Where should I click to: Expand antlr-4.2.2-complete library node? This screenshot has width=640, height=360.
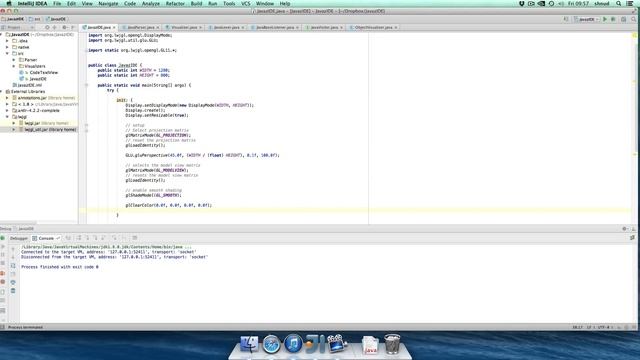click(7, 111)
